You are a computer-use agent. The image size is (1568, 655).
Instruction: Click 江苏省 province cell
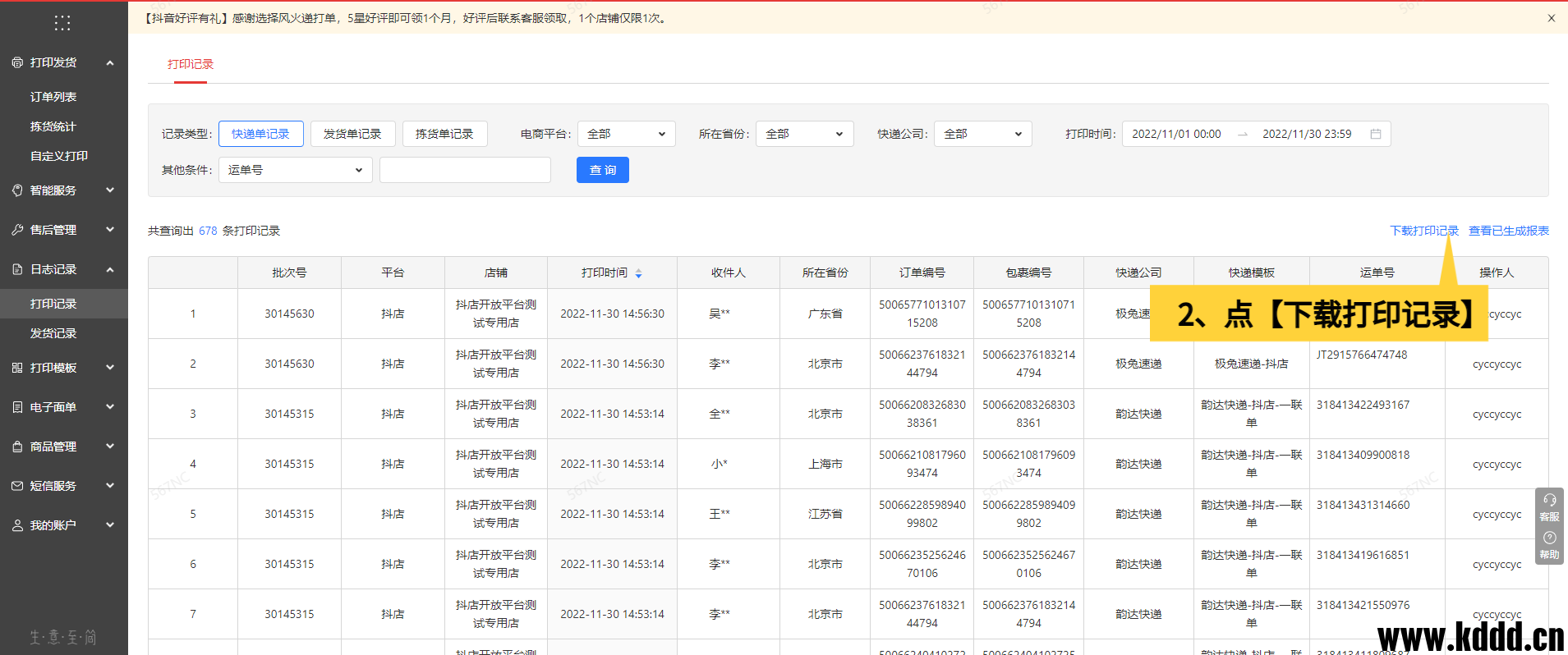(825, 514)
